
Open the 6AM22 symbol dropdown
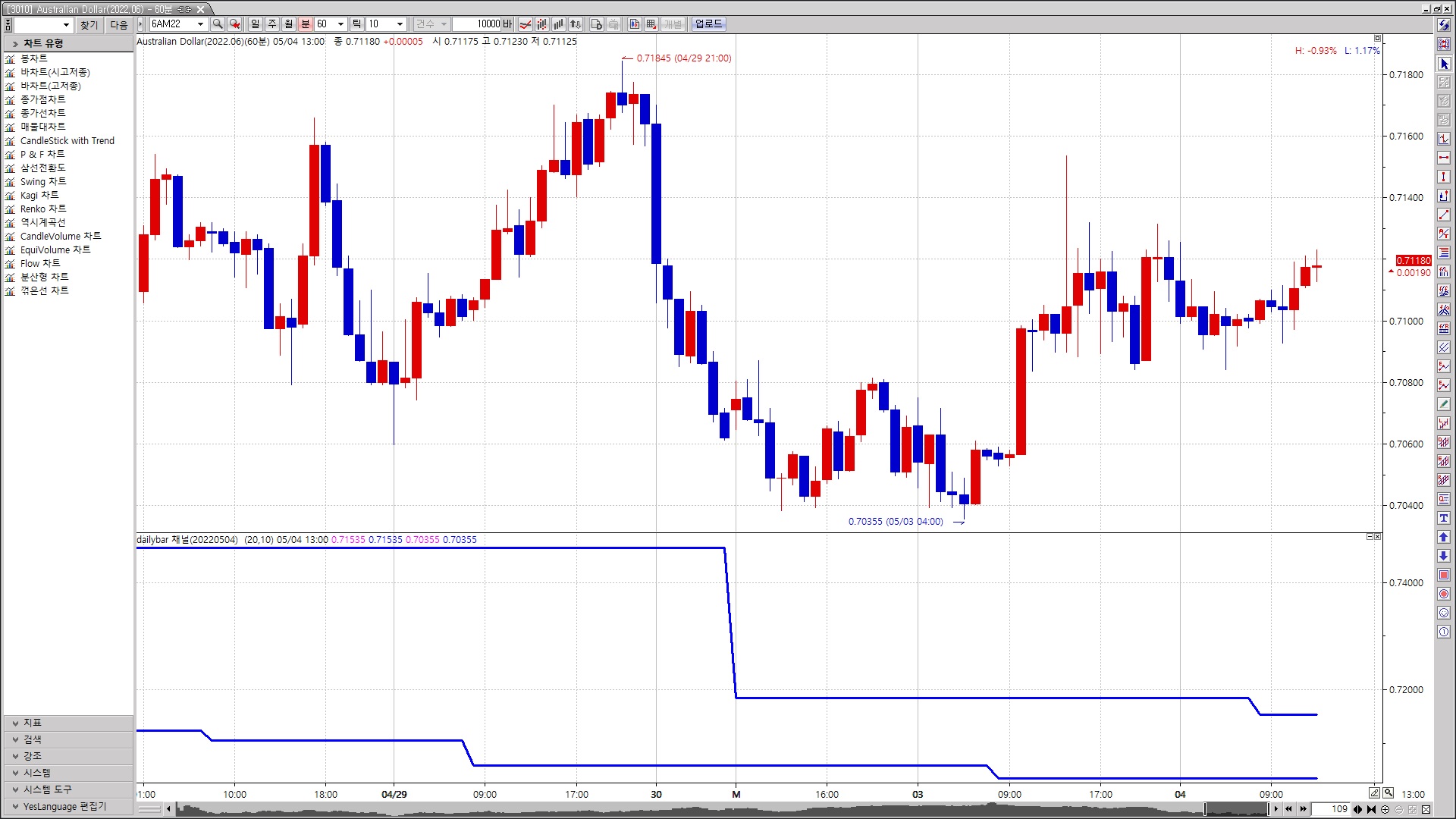pyautogui.click(x=200, y=24)
